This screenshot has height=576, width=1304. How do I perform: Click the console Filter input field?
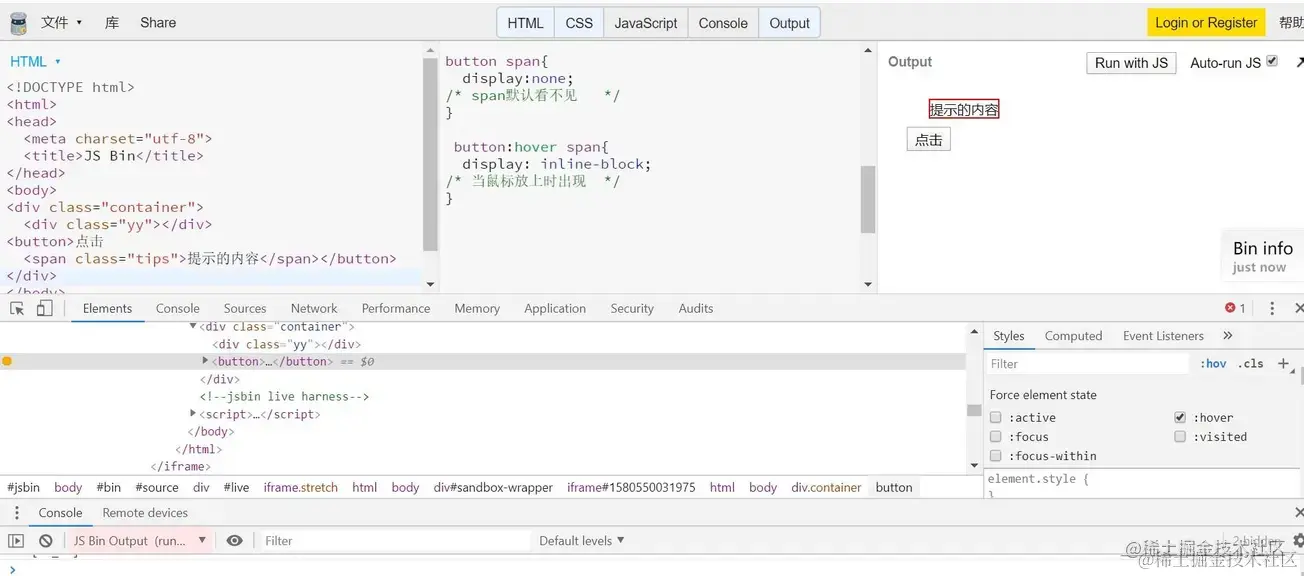pyautogui.click(x=395, y=541)
